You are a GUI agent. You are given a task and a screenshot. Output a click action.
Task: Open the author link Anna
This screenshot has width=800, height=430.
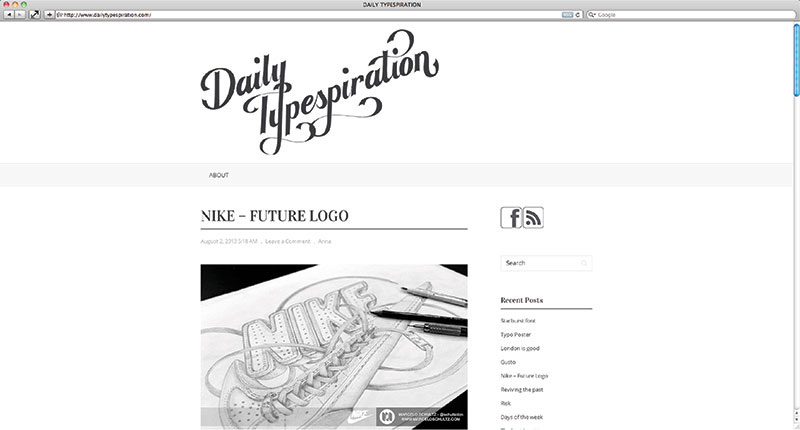324,241
